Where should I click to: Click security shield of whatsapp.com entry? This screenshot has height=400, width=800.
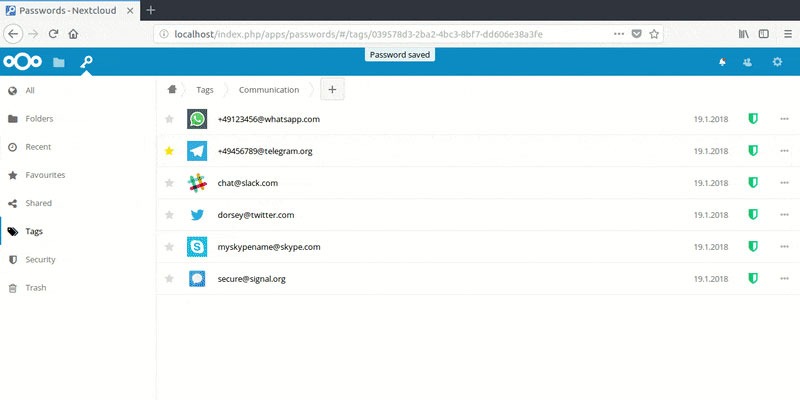pos(753,119)
